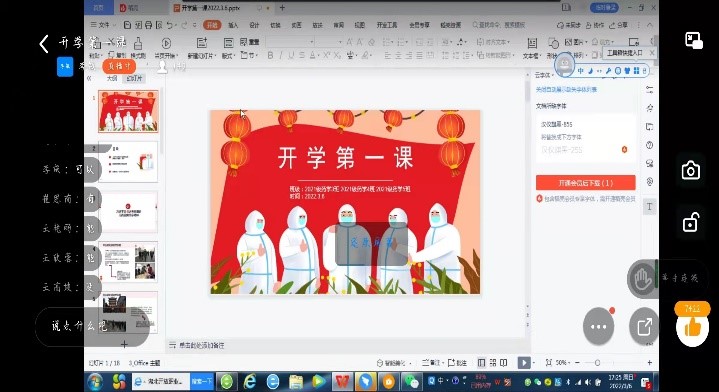Toggle the screen rotation lock icon

coord(691,222)
